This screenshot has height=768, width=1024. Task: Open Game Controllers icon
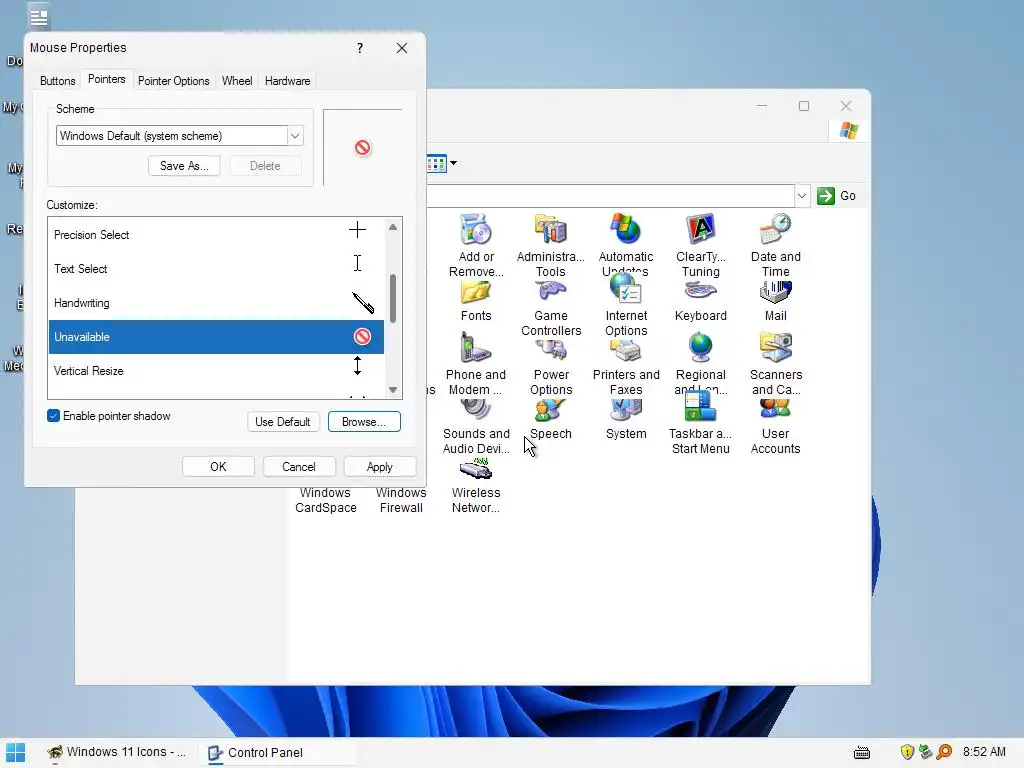click(551, 293)
